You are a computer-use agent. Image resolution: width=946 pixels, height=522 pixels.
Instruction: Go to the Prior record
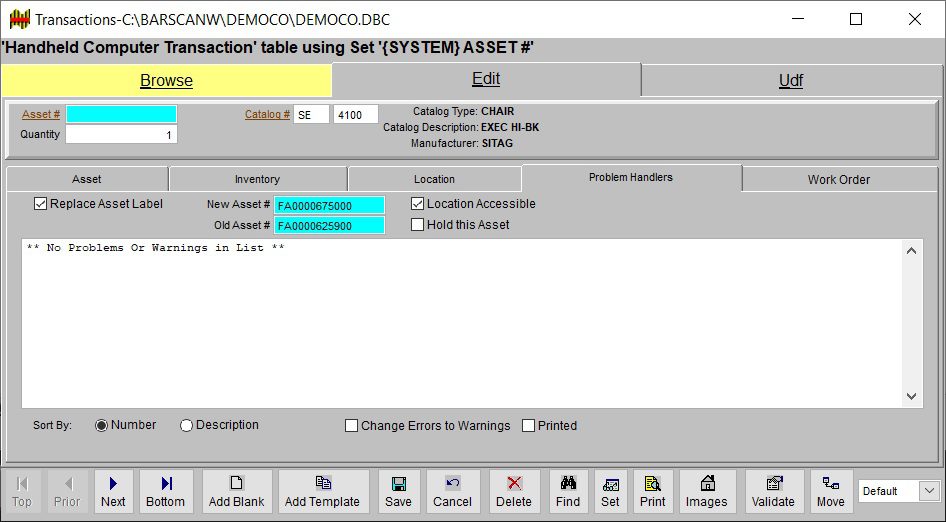[67, 492]
